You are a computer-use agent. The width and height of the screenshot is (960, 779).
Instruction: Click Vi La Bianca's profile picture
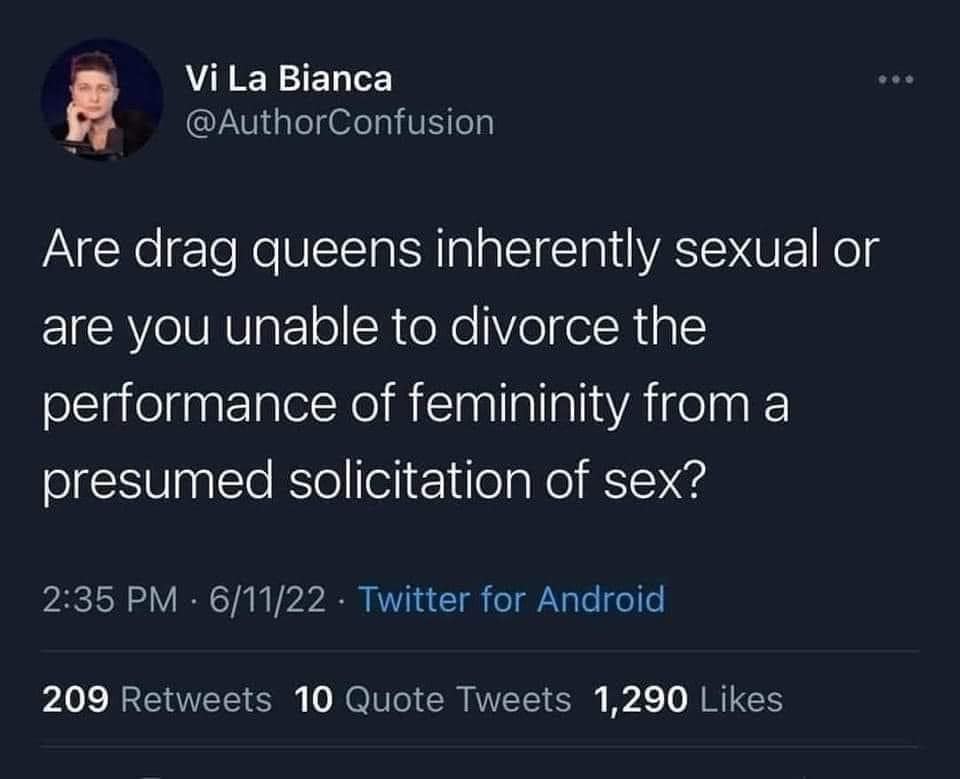102,100
